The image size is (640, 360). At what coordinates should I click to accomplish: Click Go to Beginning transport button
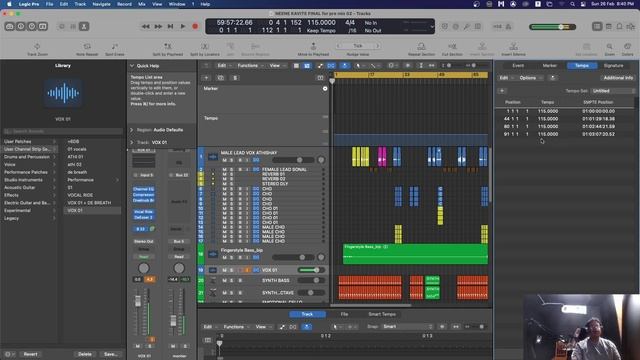point(171,27)
